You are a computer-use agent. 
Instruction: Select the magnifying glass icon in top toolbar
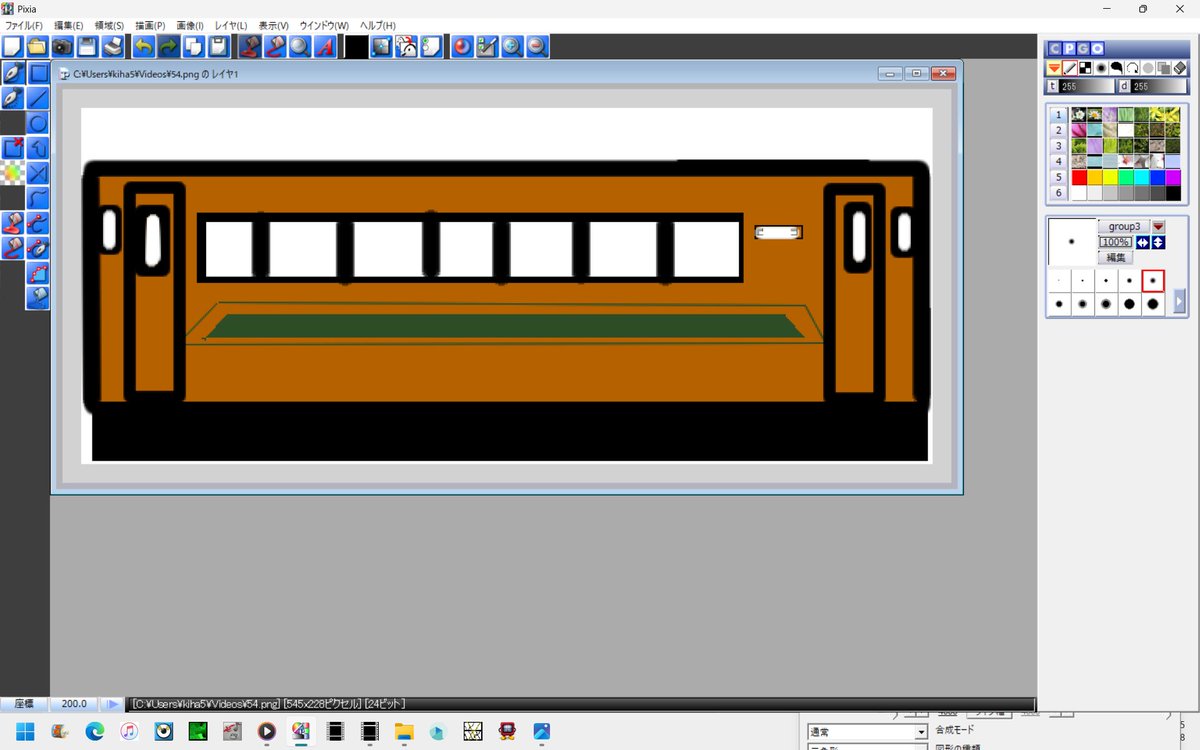point(300,46)
